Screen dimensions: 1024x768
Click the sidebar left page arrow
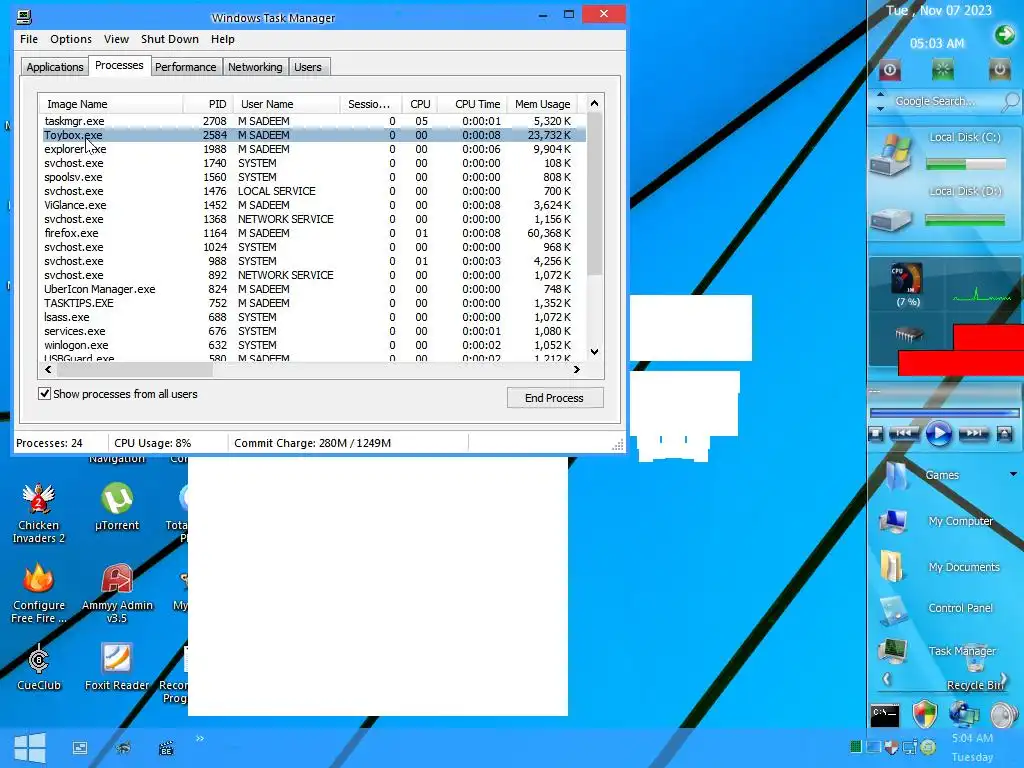[886, 679]
